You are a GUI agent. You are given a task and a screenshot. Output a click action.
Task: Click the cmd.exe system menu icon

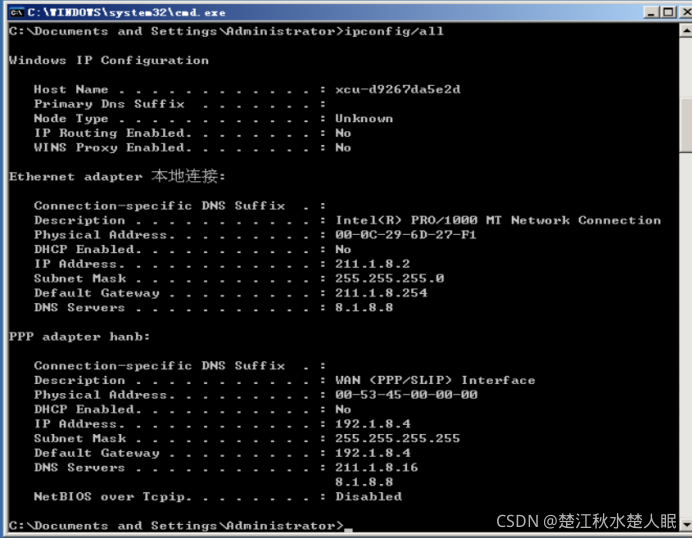point(17,12)
